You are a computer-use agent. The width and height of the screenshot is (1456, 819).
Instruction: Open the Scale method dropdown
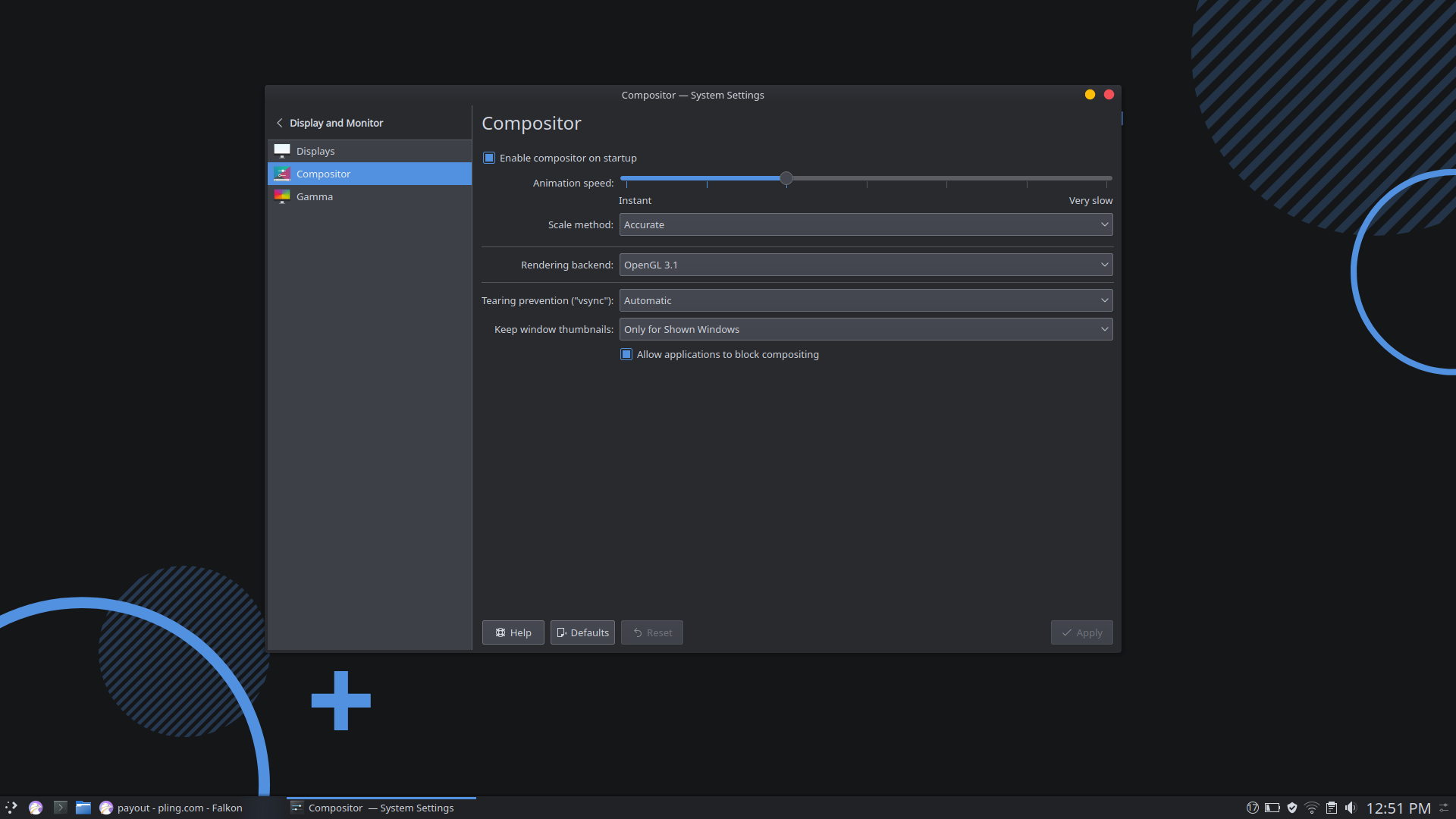[x=866, y=224]
